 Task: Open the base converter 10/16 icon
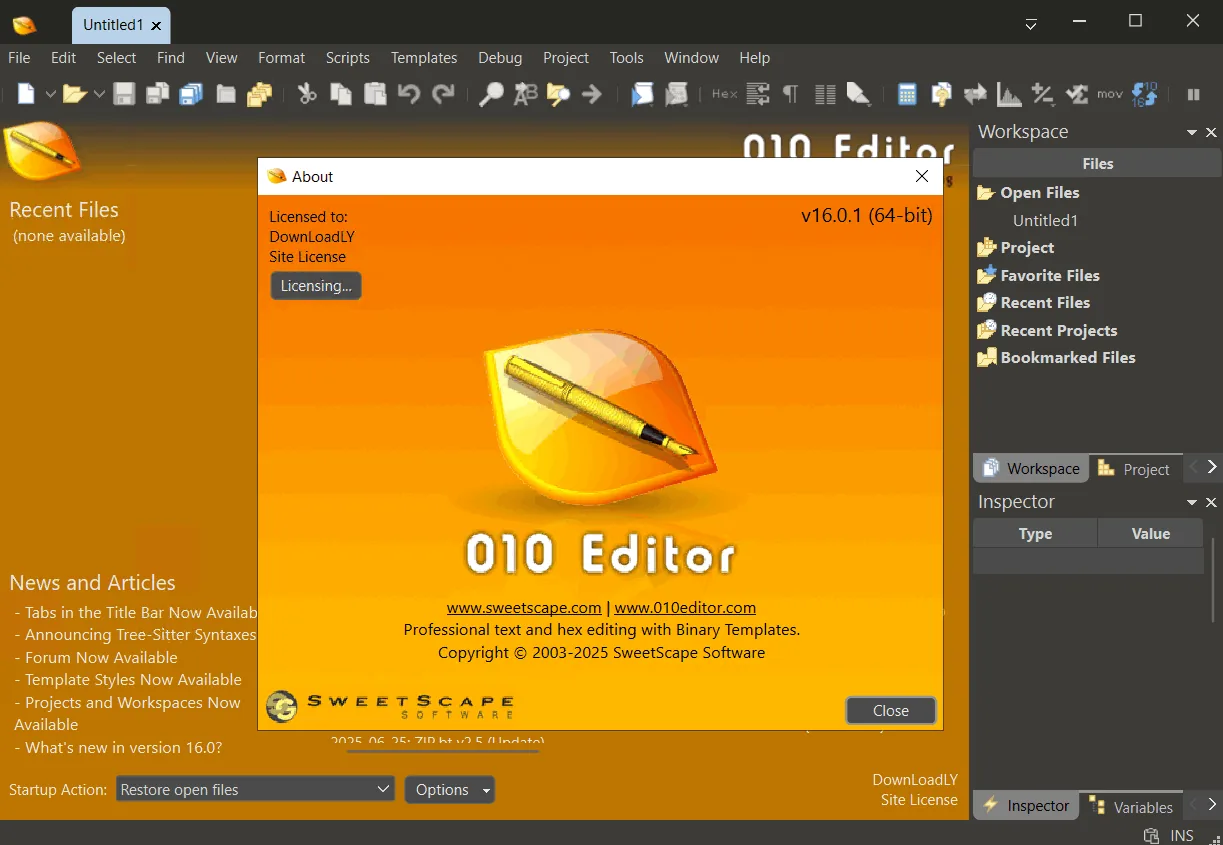pyautogui.click(x=1145, y=94)
